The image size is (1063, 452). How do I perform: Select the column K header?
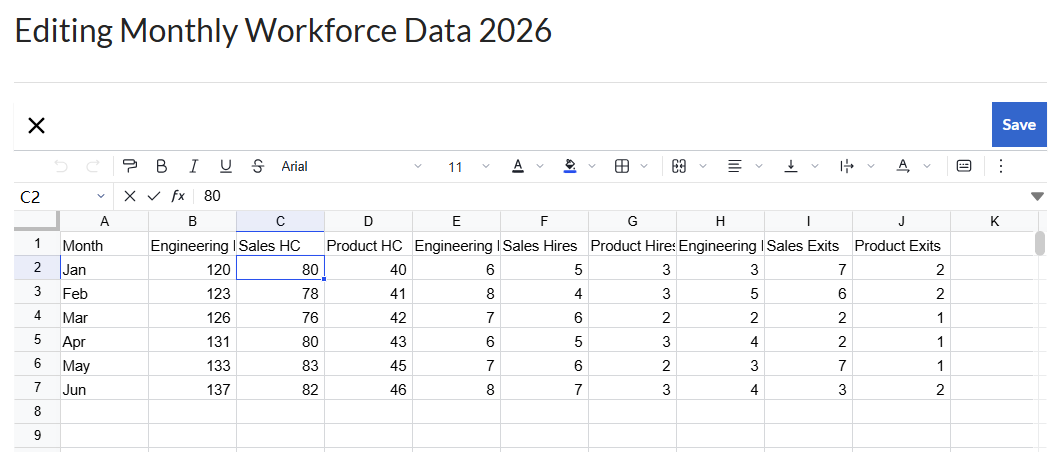[x=994, y=221]
